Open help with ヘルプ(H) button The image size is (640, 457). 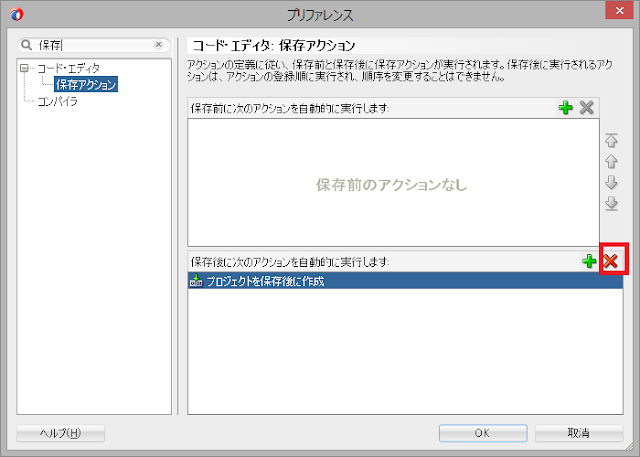[60, 433]
